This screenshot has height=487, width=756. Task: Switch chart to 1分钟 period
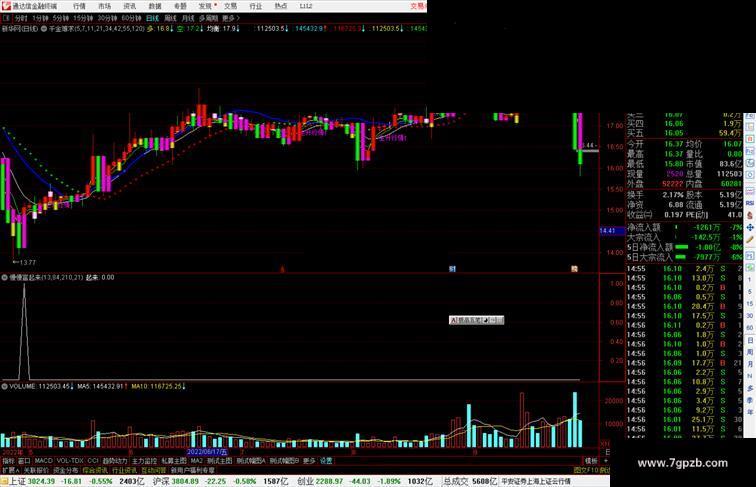pyautogui.click(x=40, y=18)
